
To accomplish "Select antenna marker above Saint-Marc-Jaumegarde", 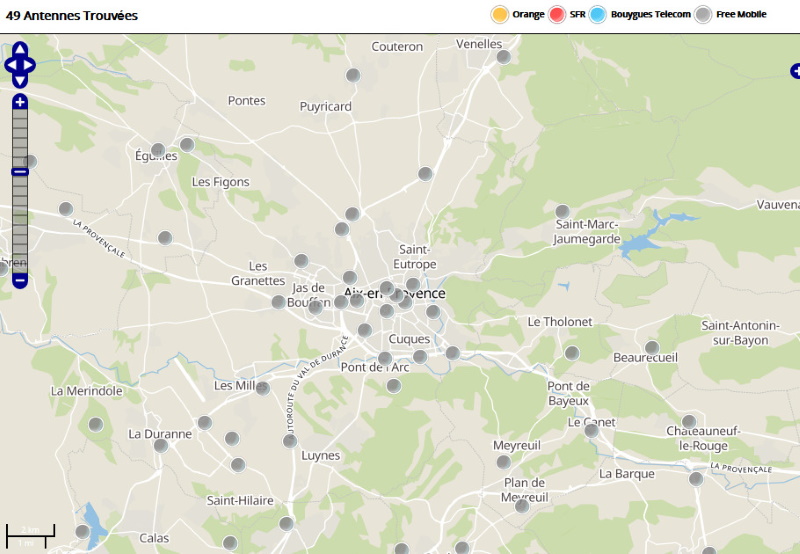I will point(563,212).
